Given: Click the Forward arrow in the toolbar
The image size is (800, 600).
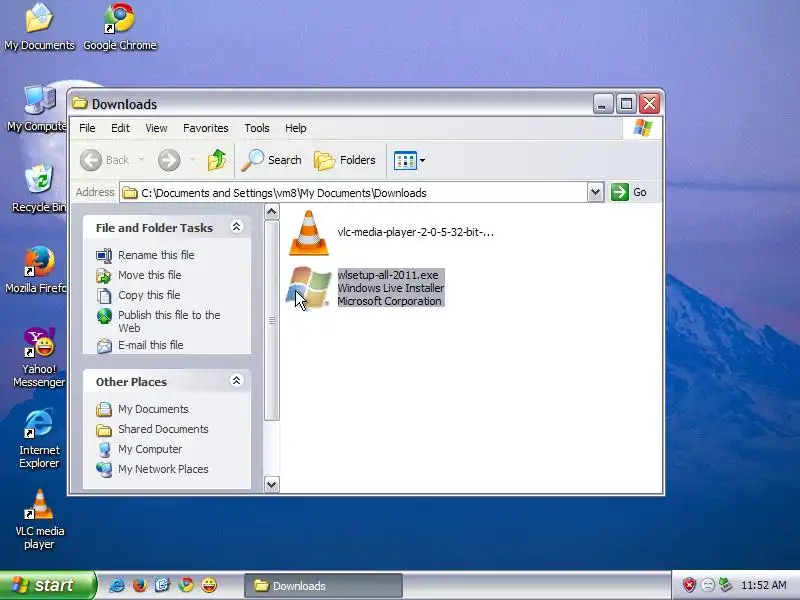Looking at the screenshot, I should 169,160.
